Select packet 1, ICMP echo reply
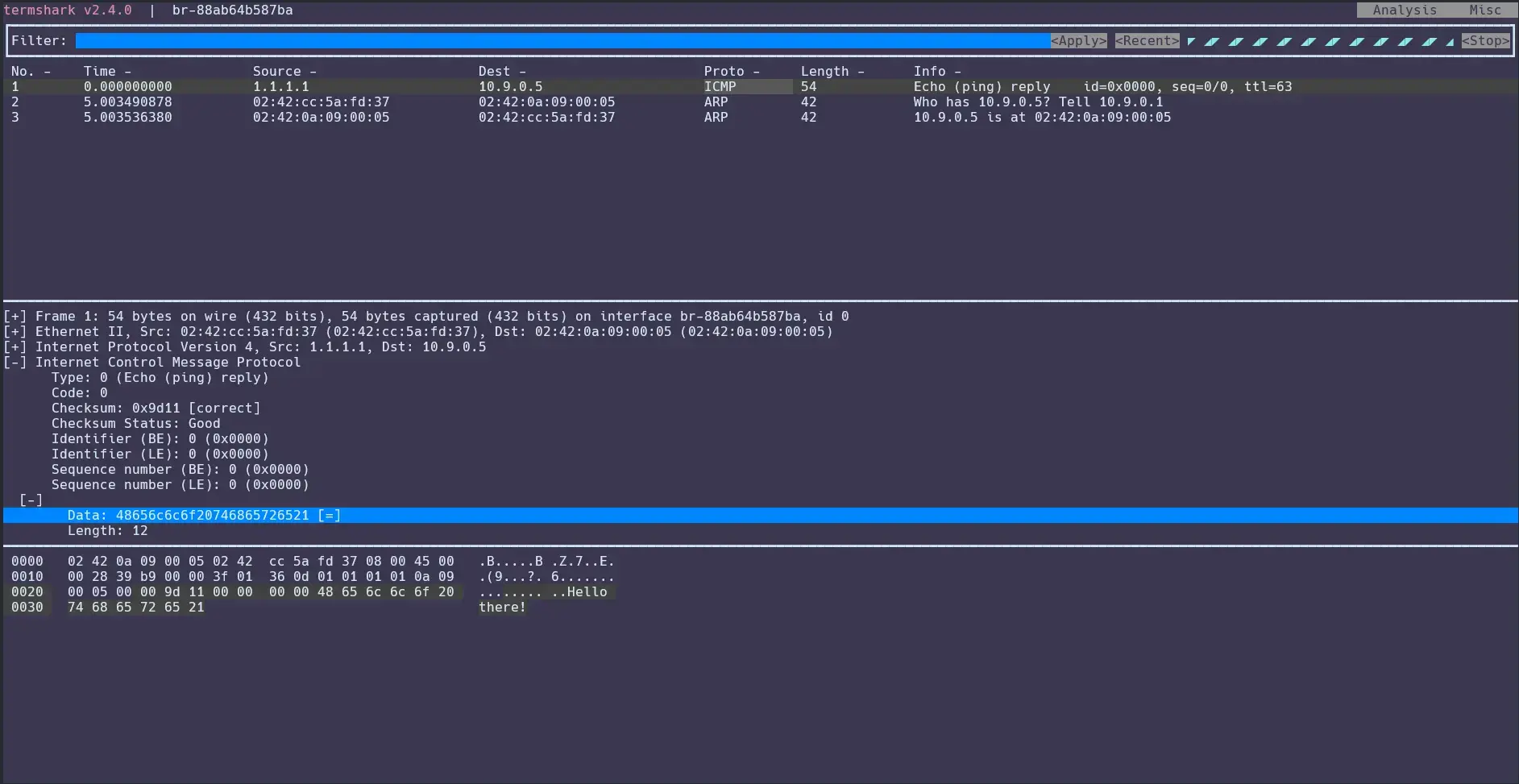The width and height of the screenshot is (1519, 784). click(760, 86)
